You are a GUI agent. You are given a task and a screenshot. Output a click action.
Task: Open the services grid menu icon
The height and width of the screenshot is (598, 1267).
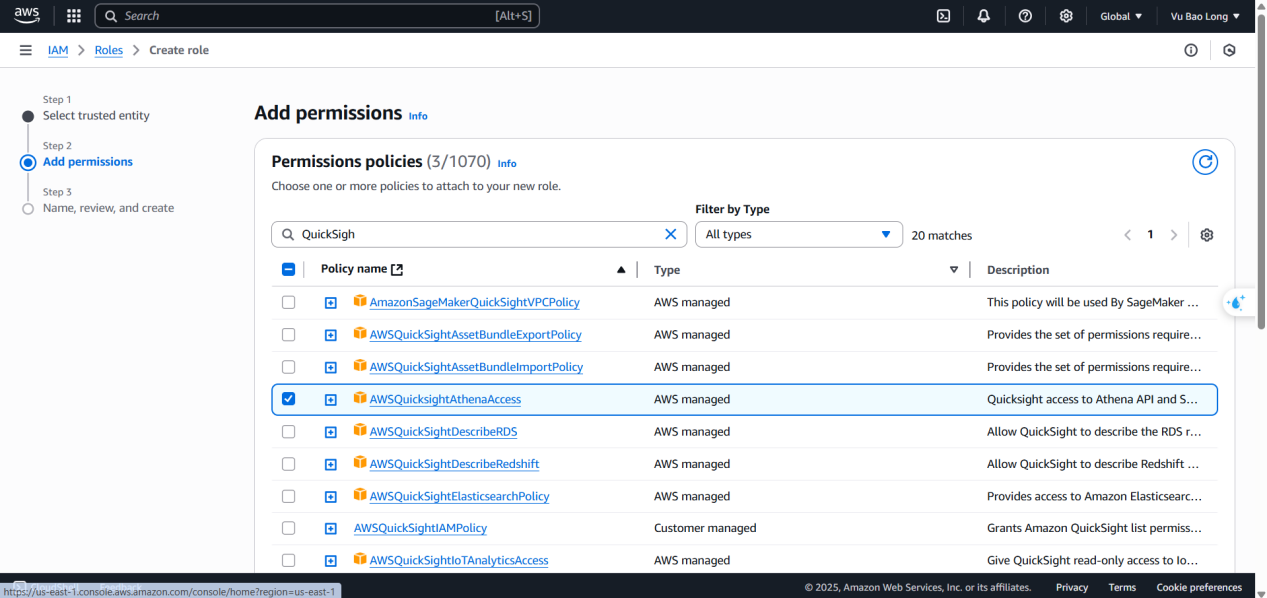point(74,16)
